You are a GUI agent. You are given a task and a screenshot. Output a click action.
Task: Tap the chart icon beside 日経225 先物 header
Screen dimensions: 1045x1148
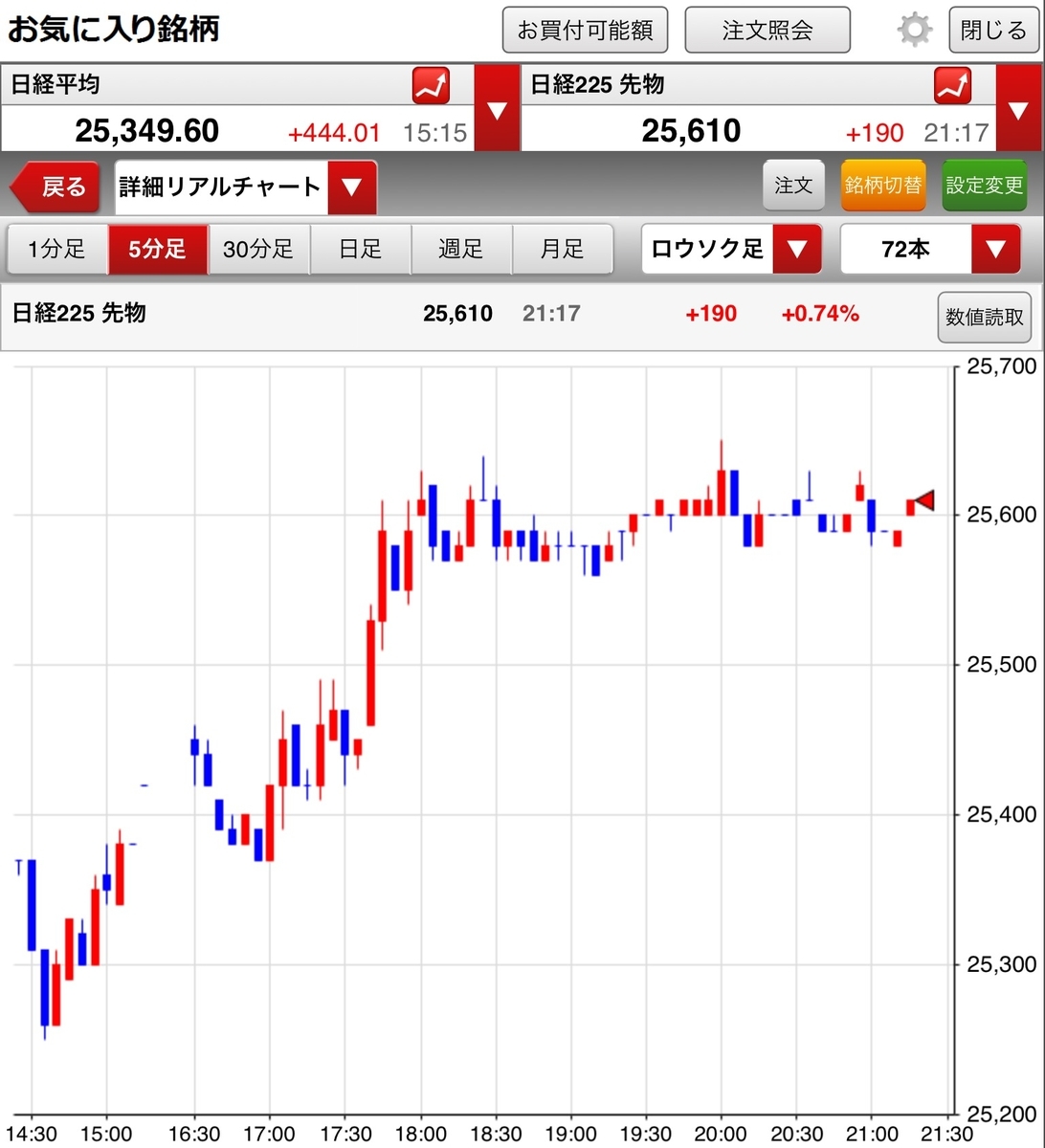[x=952, y=86]
